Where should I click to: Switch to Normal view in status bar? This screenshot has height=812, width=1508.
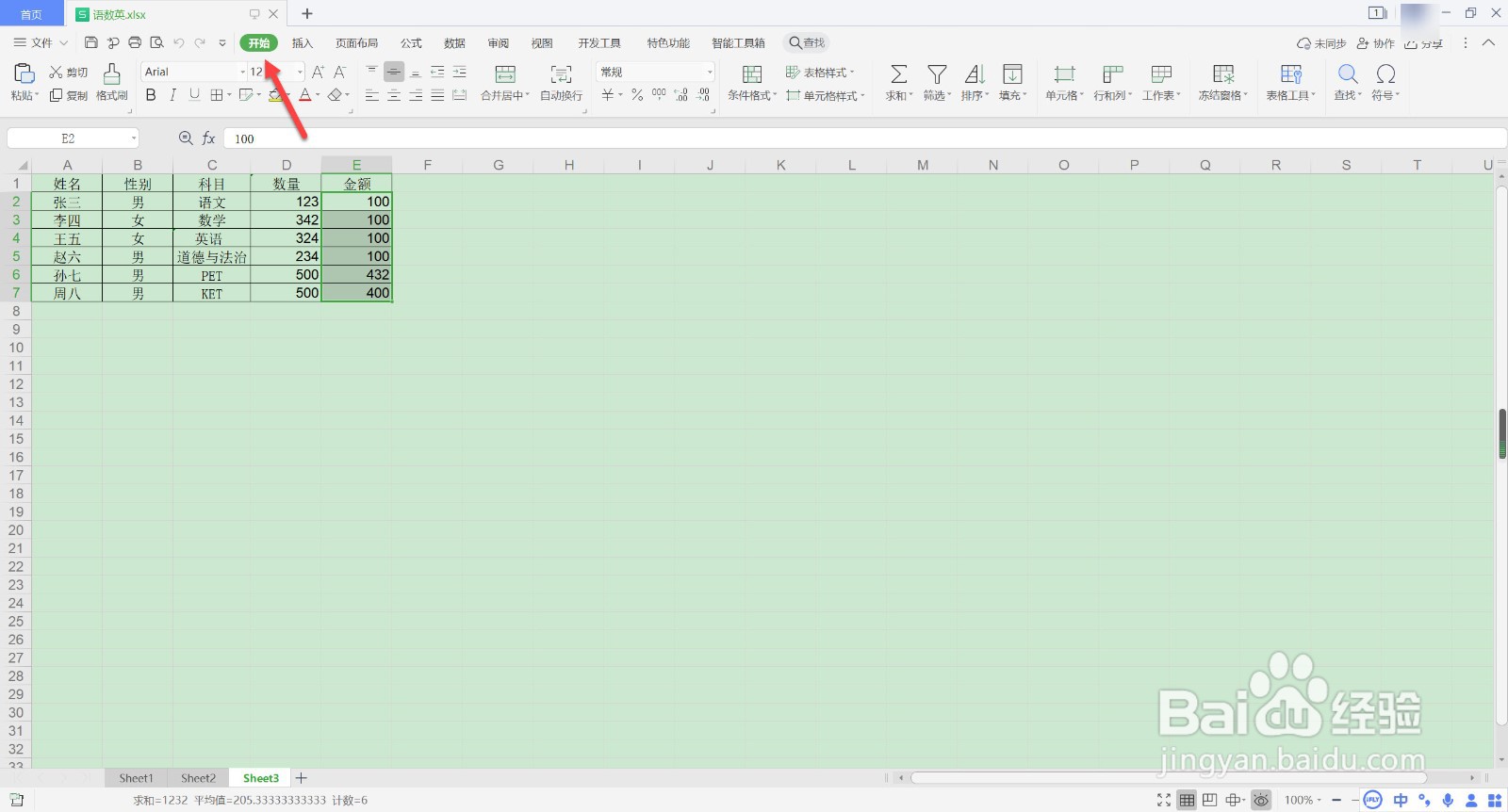[x=1187, y=800]
